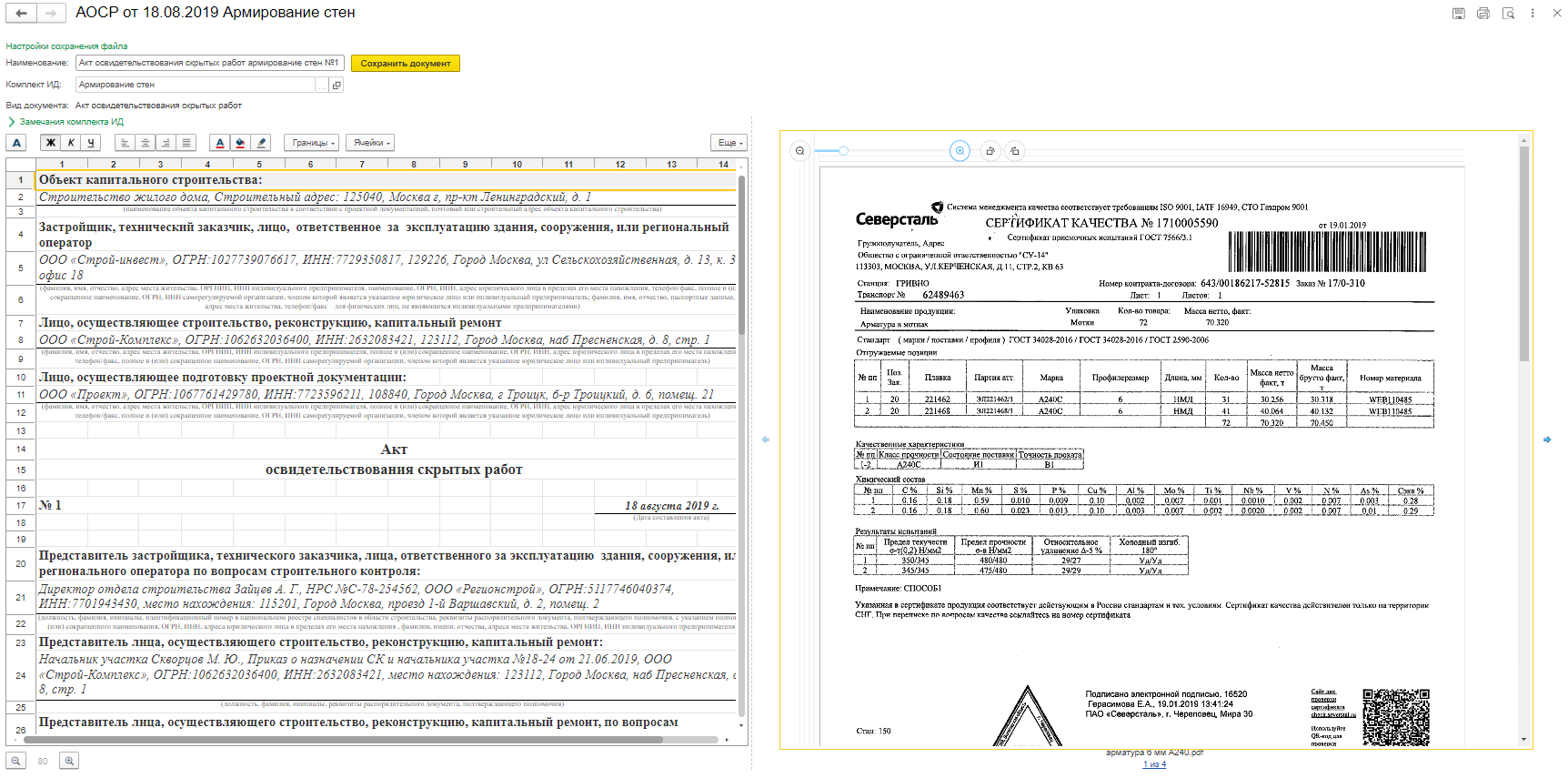Screen dimensions: 1568x778
Task: Click Сохранить документ button
Action: click(406, 64)
